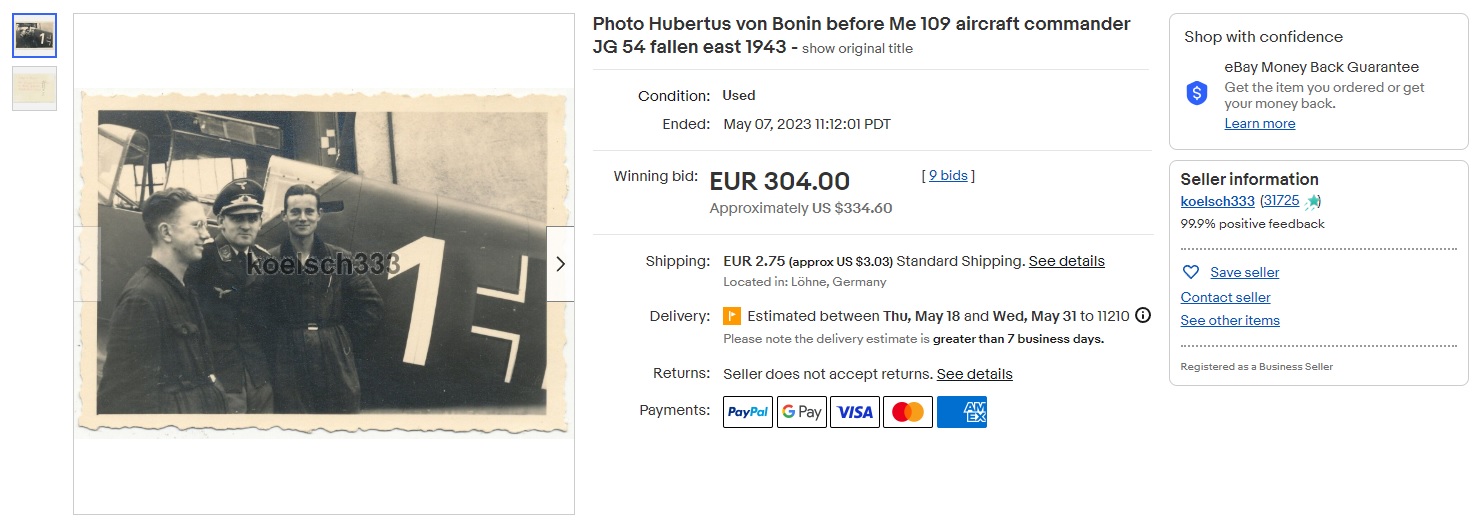Click the heart icon beside Save seller
1484x529 pixels.
[x=1191, y=272]
